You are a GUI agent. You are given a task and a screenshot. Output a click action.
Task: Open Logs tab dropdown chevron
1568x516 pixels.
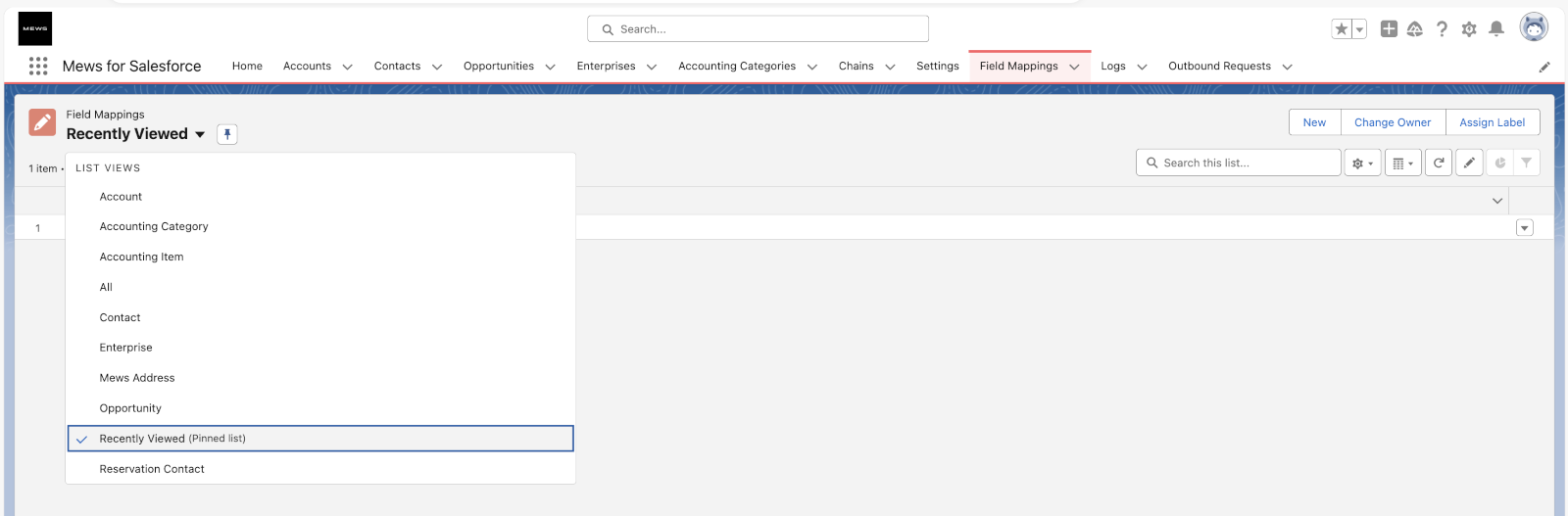point(1142,67)
